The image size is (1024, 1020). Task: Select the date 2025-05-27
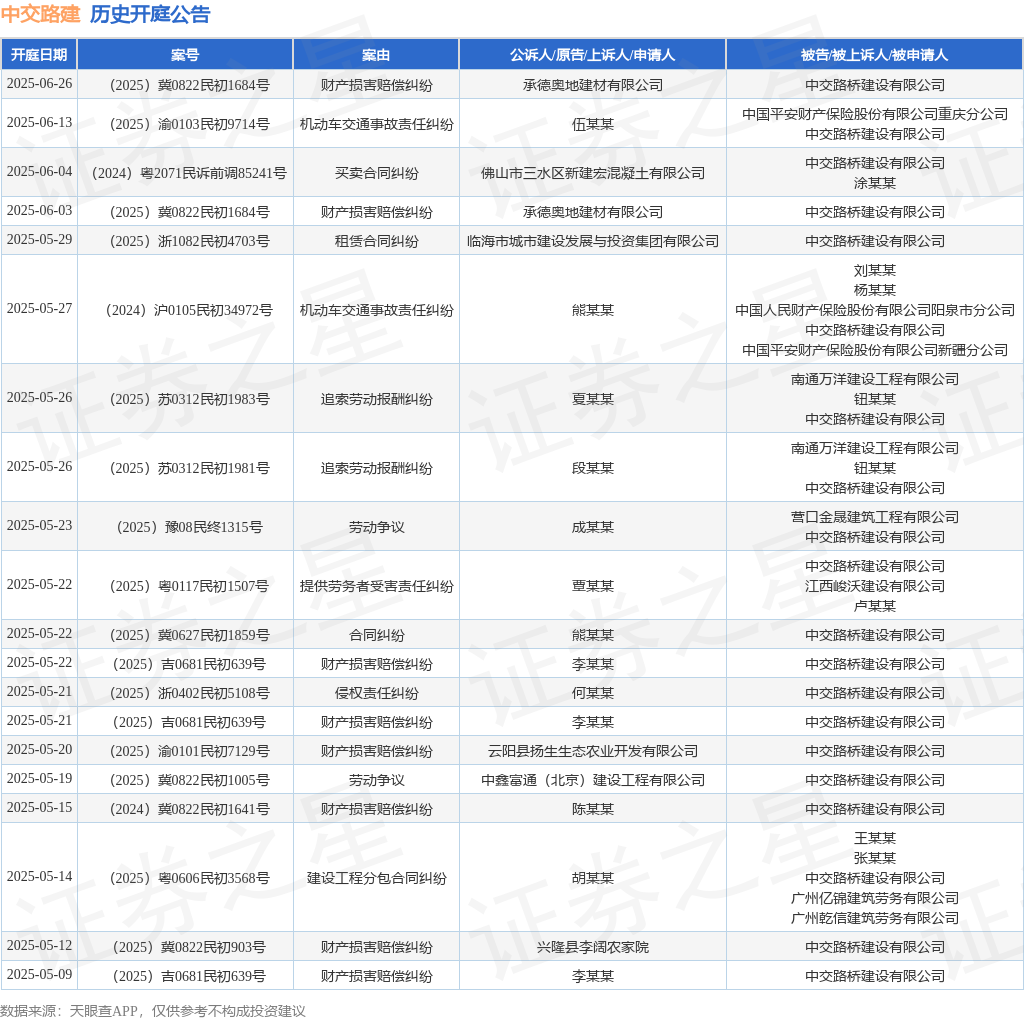pyautogui.click(x=39, y=308)
